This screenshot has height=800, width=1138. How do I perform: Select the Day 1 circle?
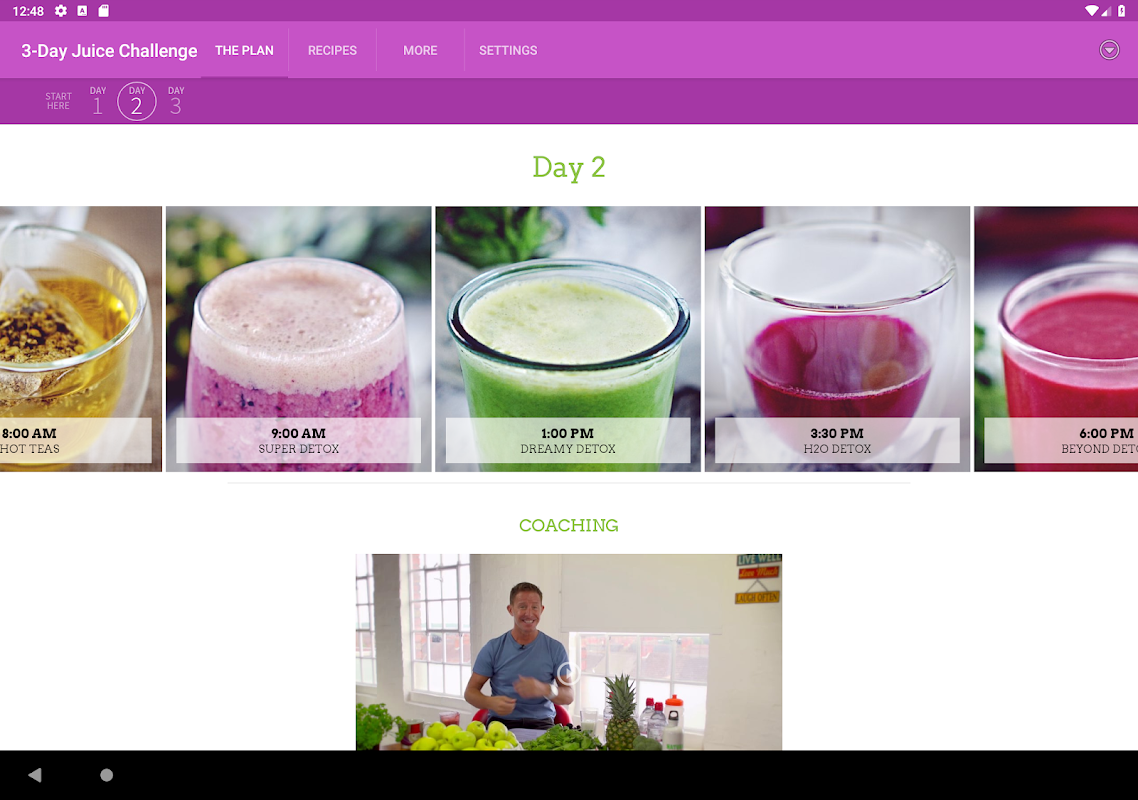click(x=98, y=101)
